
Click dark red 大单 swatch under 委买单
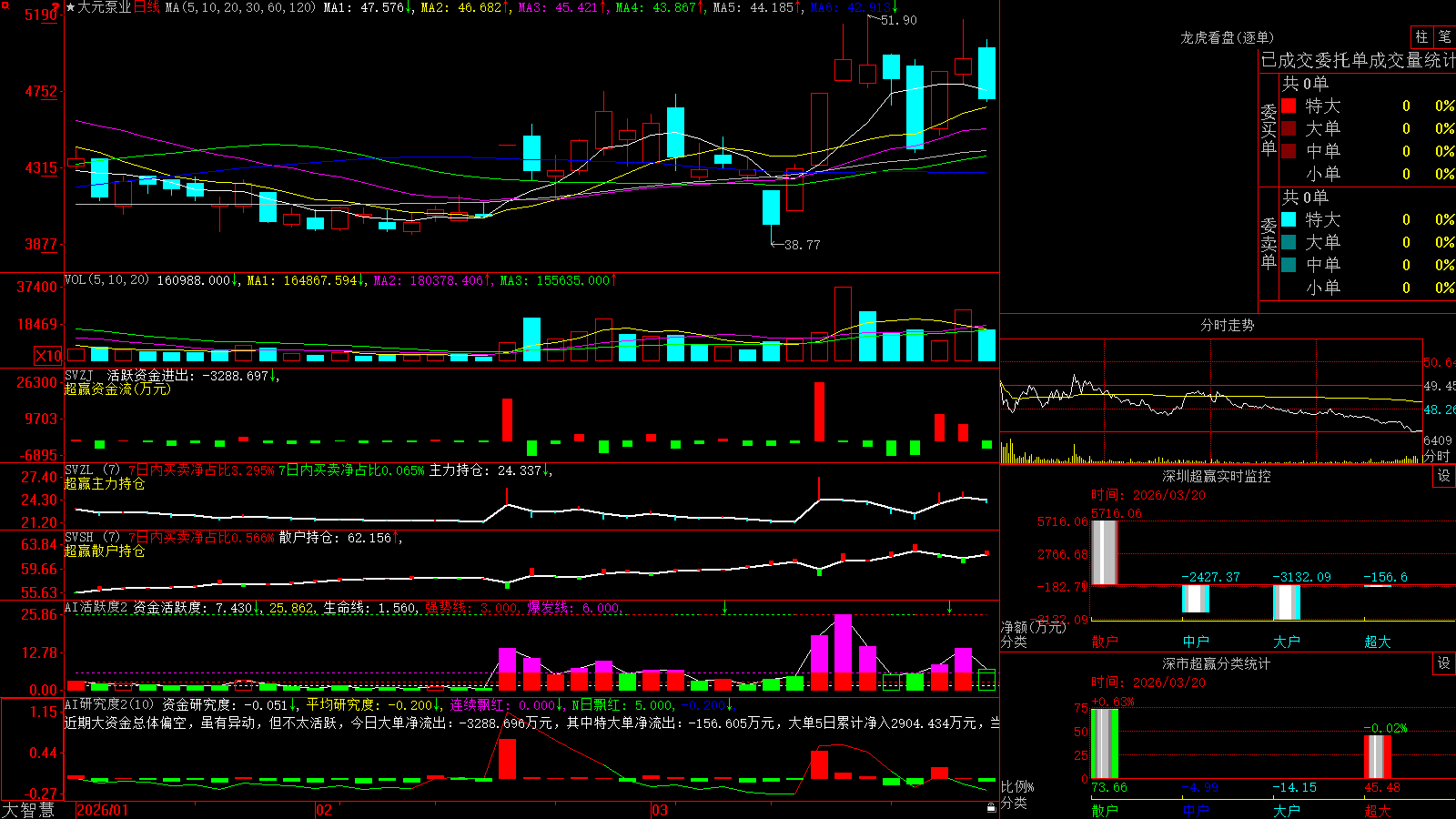point(1289,128)
